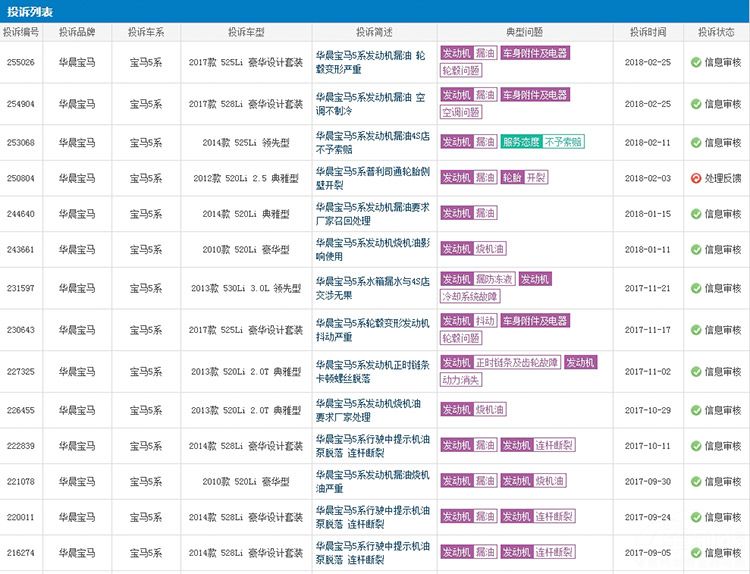Click the 投诉编号 column header
750x574 pixels.
[x=21, y=32]
